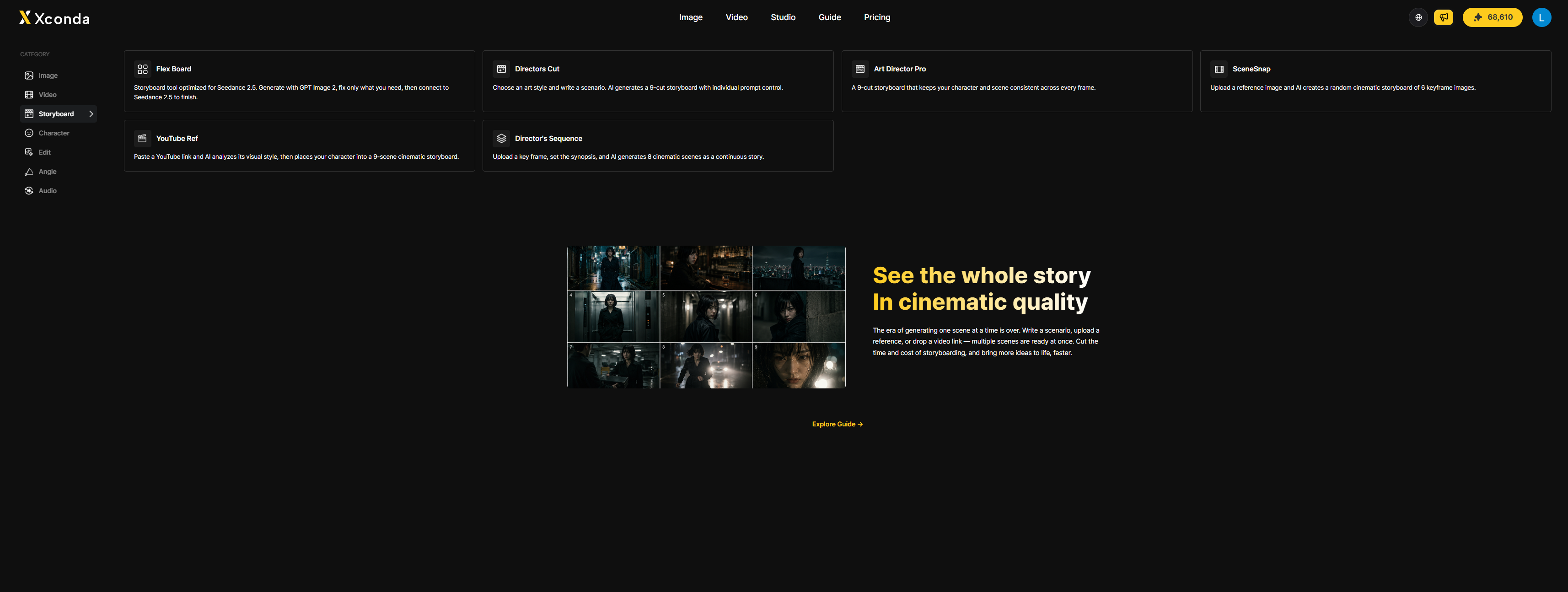Viewport: 1568px width, 592px height.
Task: Click the Director's Sequence layers icon
Action: [502, 138]
